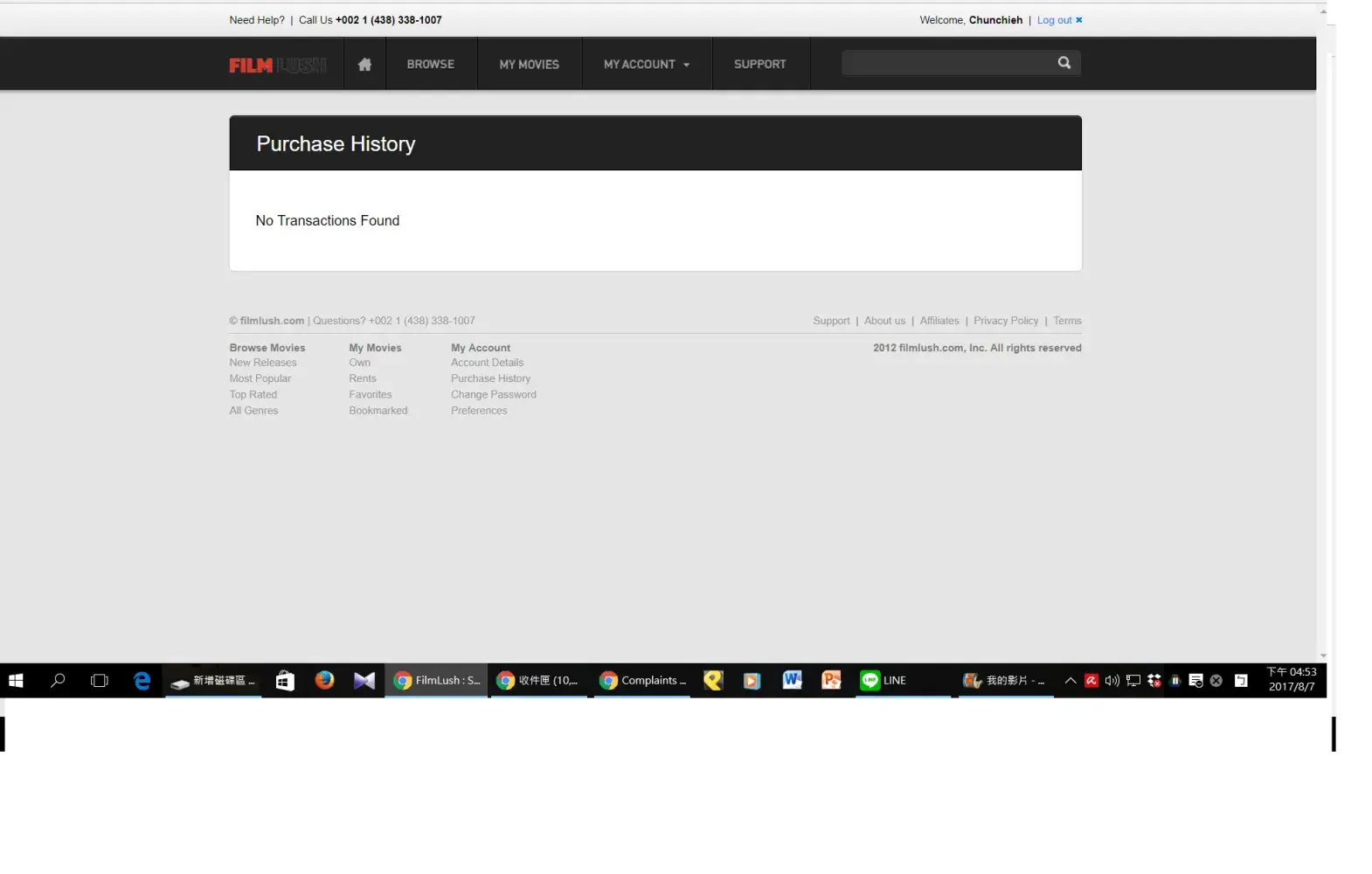This screenshot has height=874, width=1372.
Task: Click the FilmLush logo
Action: pyautogui.click(x=278, y=65)
